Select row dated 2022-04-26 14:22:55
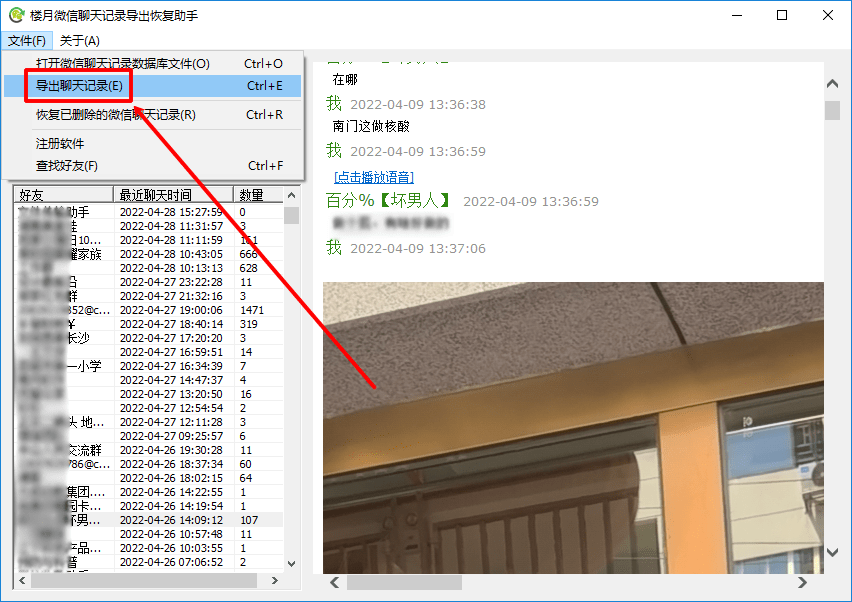This screenshot has width=852, height=602. [x=148, y=492]
